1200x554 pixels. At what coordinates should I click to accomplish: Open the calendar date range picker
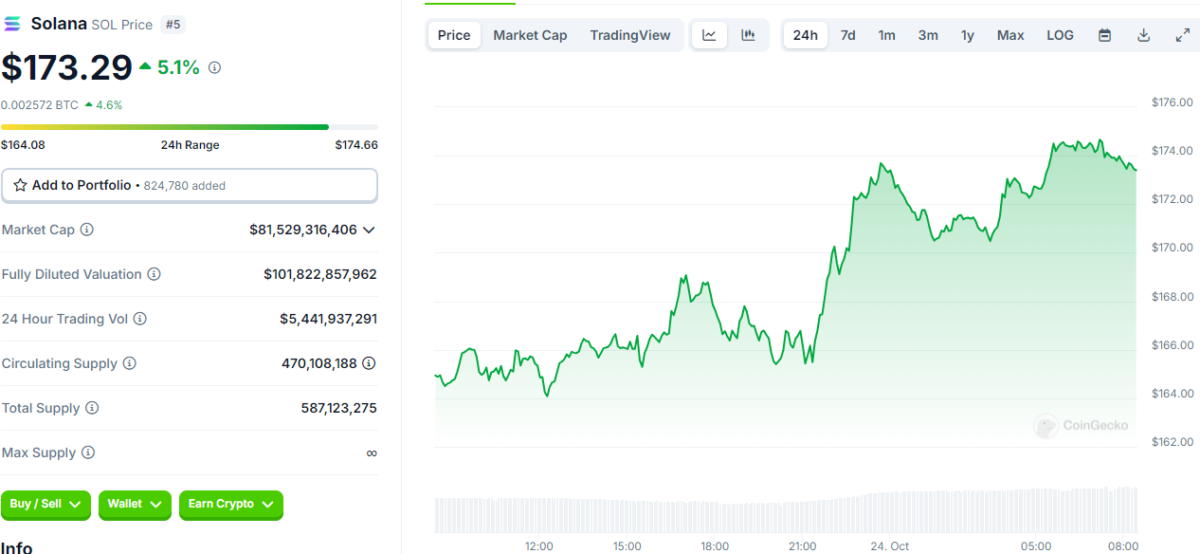pyautogui.click(x=1105, y=35)
